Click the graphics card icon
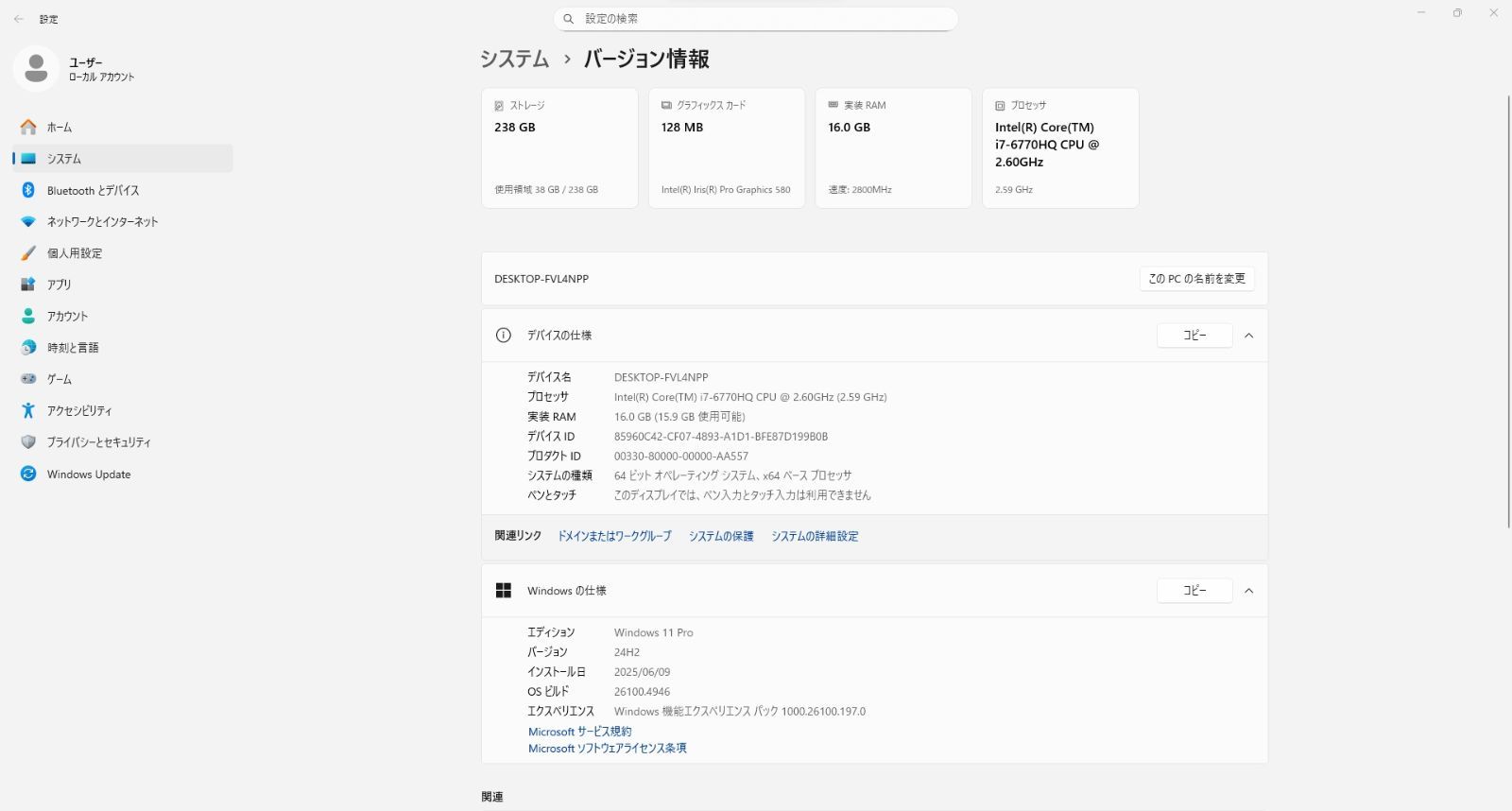The width and height of the screenshot is (1512, 811). 666,105
